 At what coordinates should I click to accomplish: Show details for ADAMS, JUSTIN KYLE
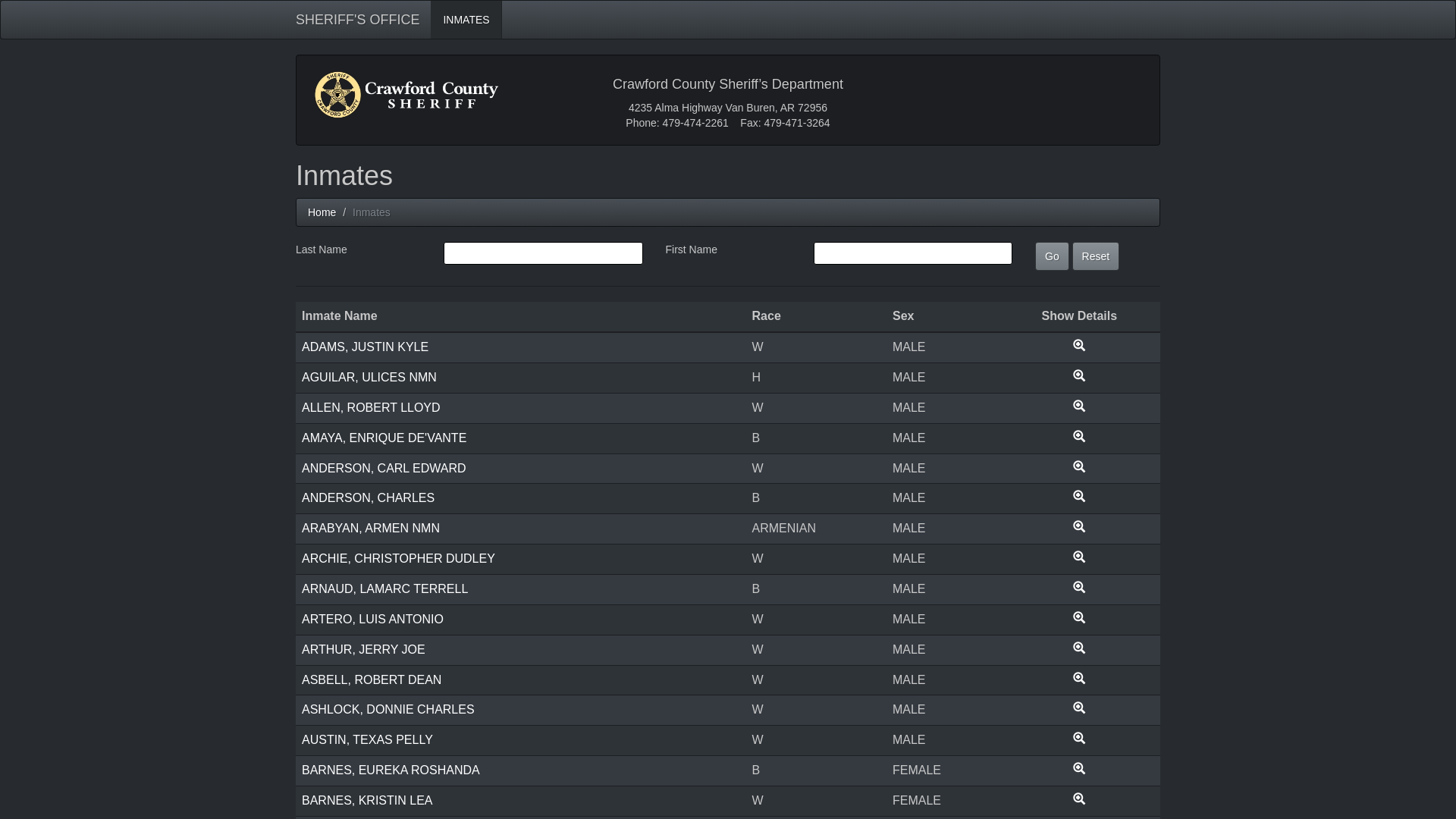1078,346
